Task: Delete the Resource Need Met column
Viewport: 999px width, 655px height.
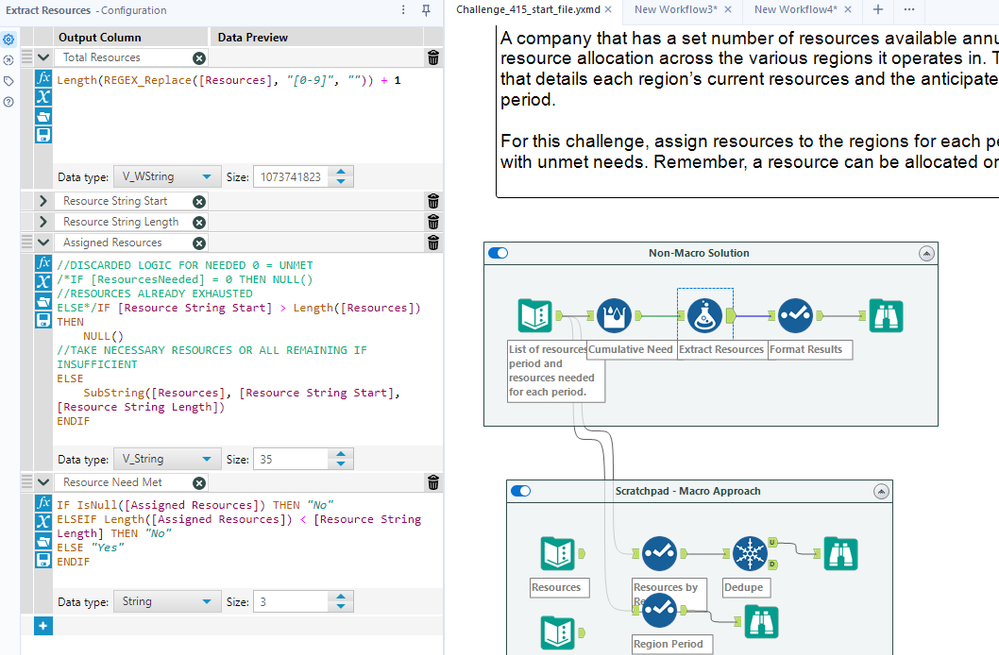Action: 432,483
